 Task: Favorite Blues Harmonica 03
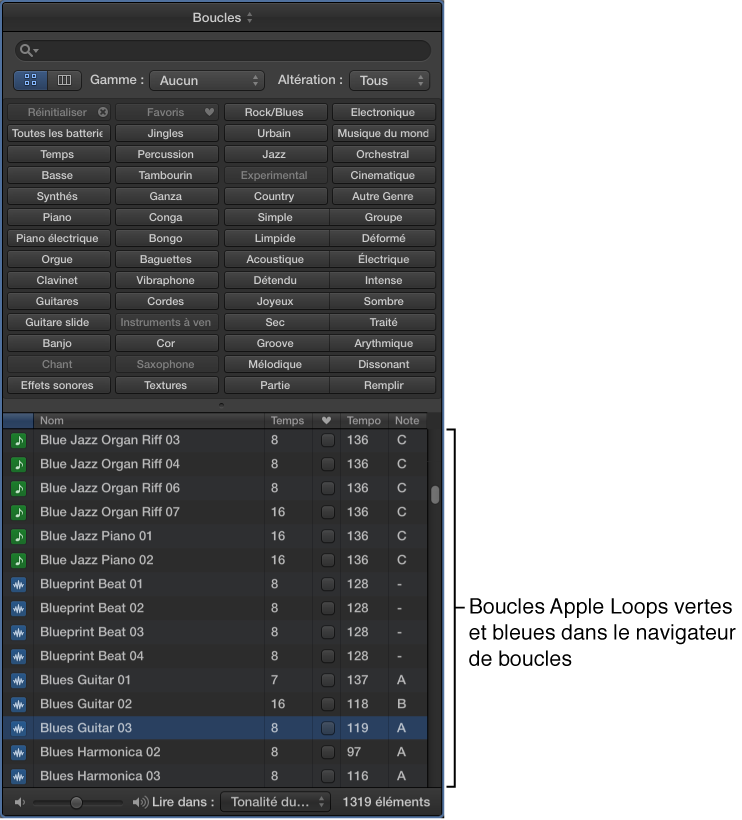click(328, 777)
